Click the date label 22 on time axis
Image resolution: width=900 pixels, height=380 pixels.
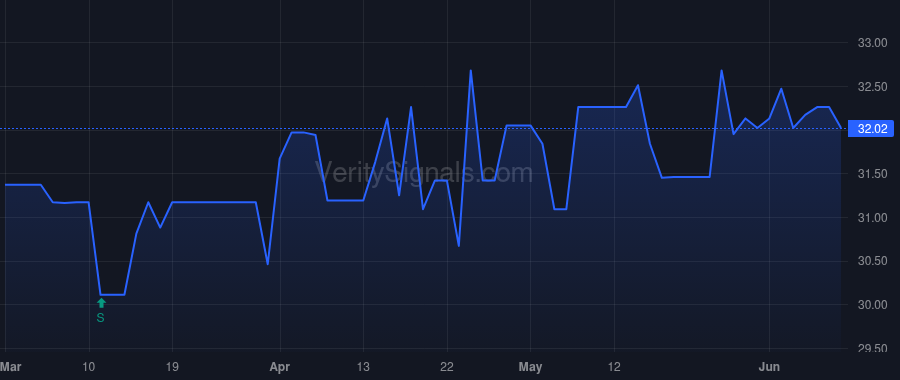point(447,367)
